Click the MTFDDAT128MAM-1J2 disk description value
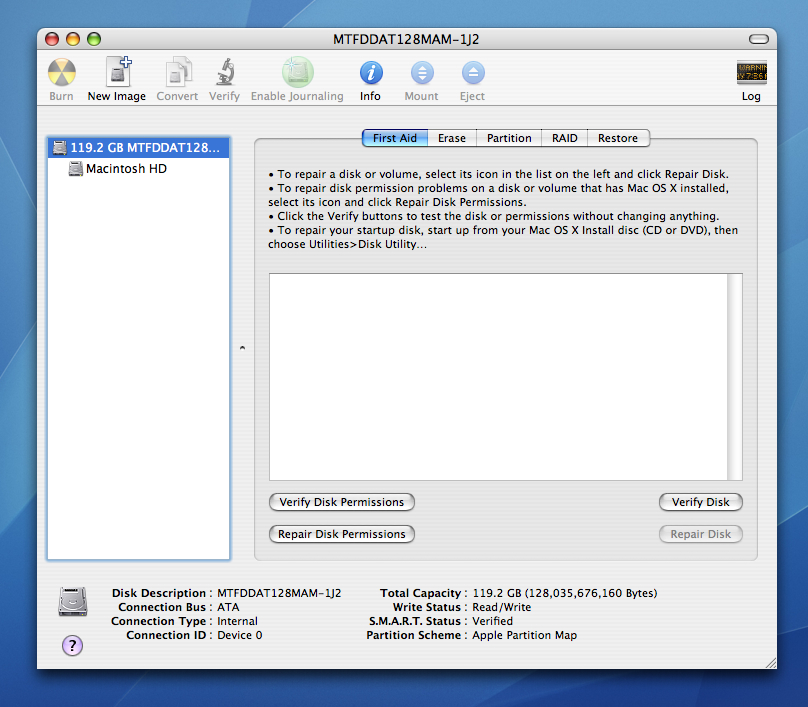The width and height of the screenshot is (808, 707). 279,593
